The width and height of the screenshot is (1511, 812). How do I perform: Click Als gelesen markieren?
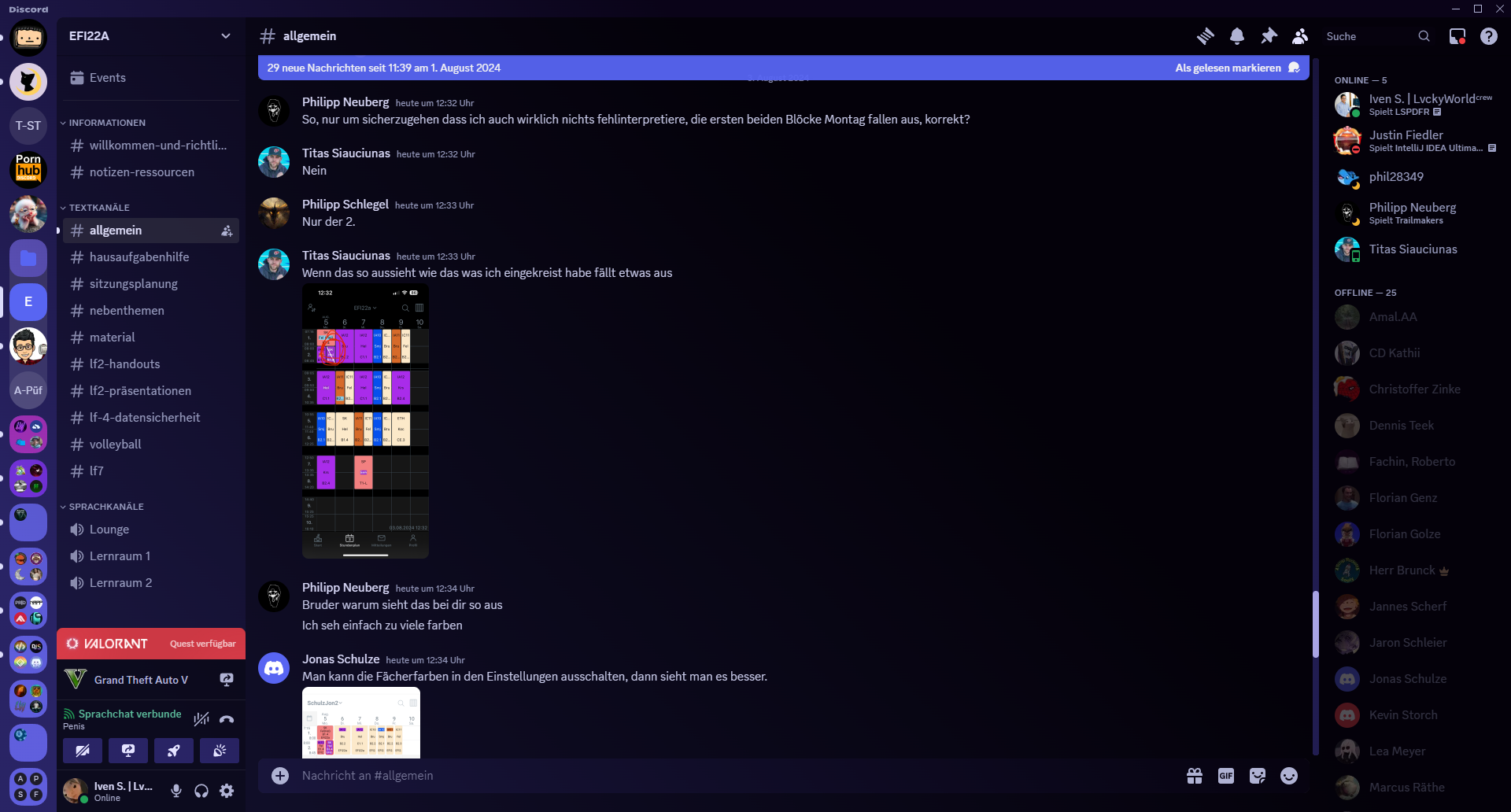[x=1228, y=68]
